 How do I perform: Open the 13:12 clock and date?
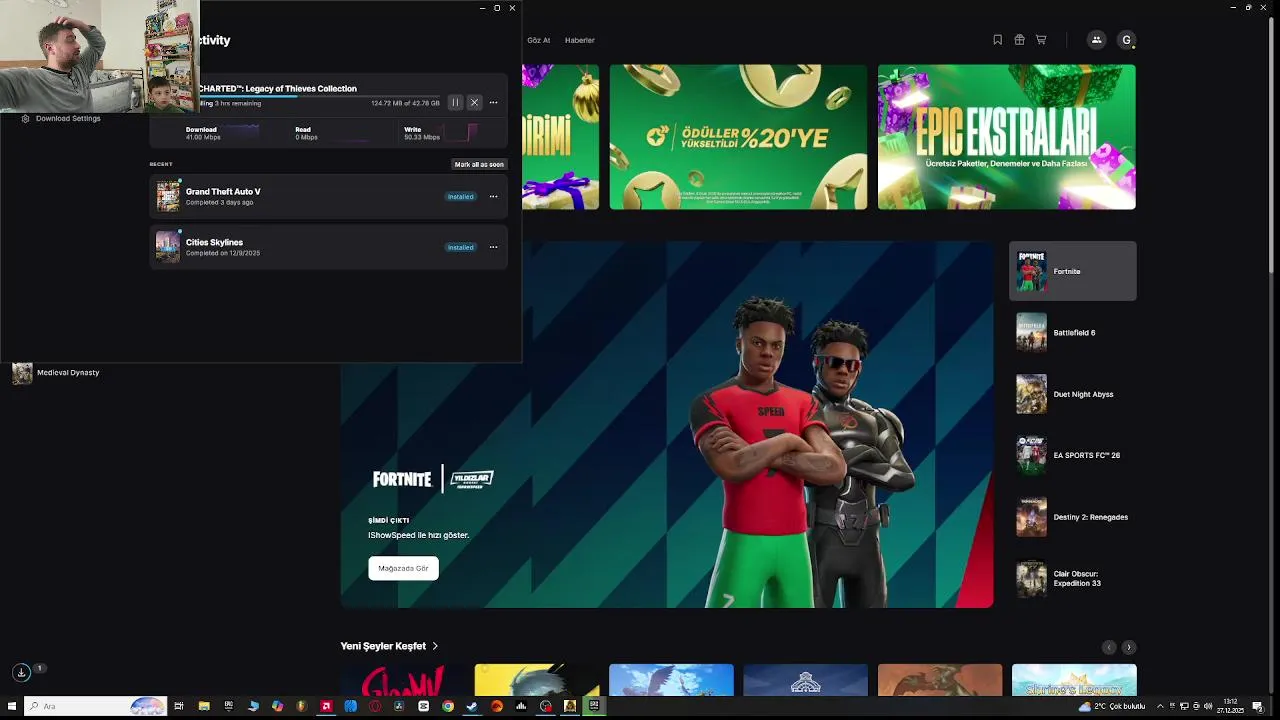coord(1230,706)
